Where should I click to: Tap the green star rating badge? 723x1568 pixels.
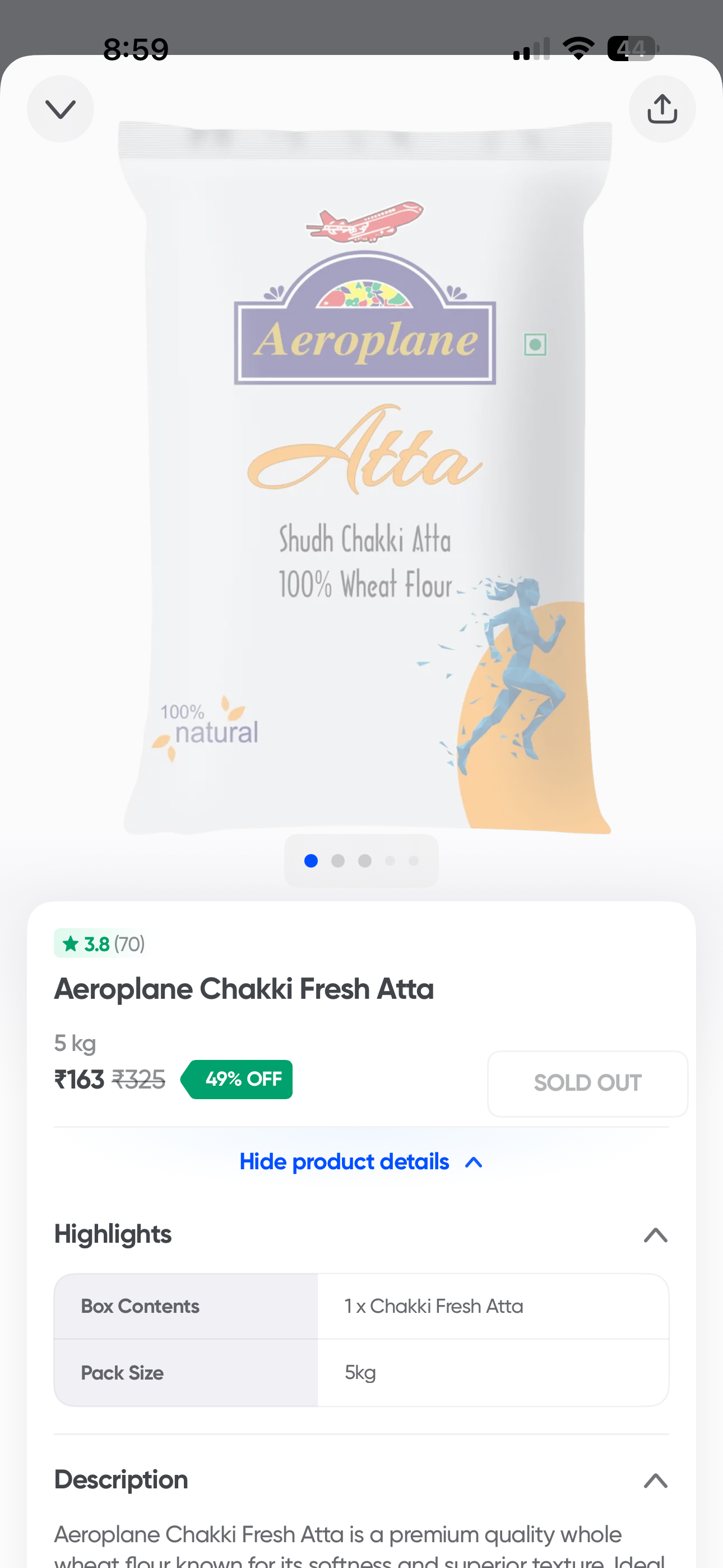pyautogui.click(x=100, y=943)
